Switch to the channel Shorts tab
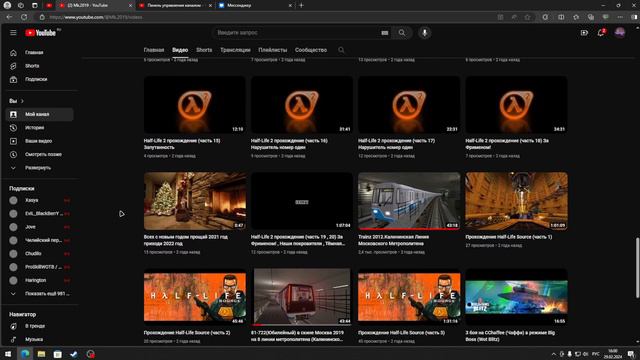Viewport: 640px width, 360px height. coord(204,50)
